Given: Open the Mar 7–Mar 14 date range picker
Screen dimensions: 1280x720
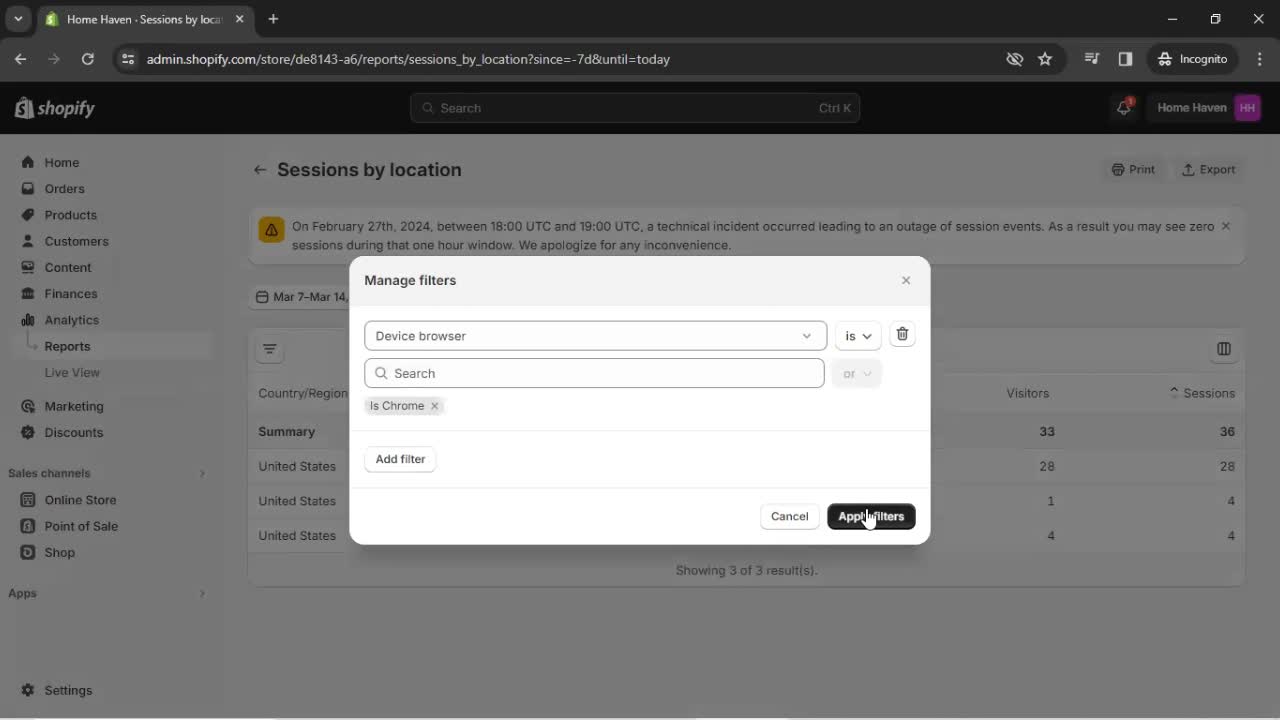Looking at the screenshot, I should [301, 297].
